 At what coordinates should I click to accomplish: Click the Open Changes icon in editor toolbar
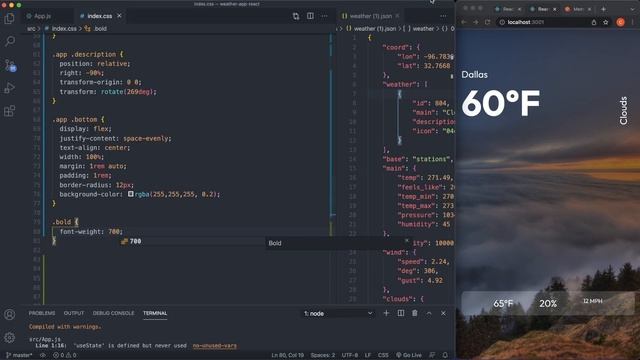(296, 16)
